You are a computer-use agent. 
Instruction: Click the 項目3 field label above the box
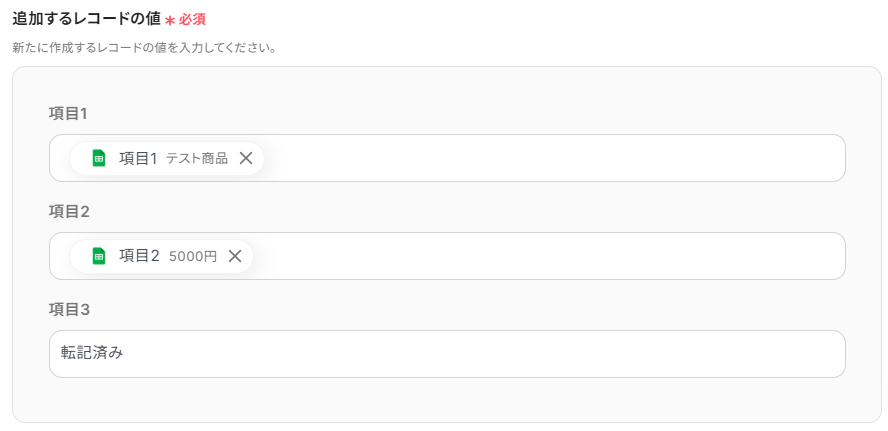[69, 309]
